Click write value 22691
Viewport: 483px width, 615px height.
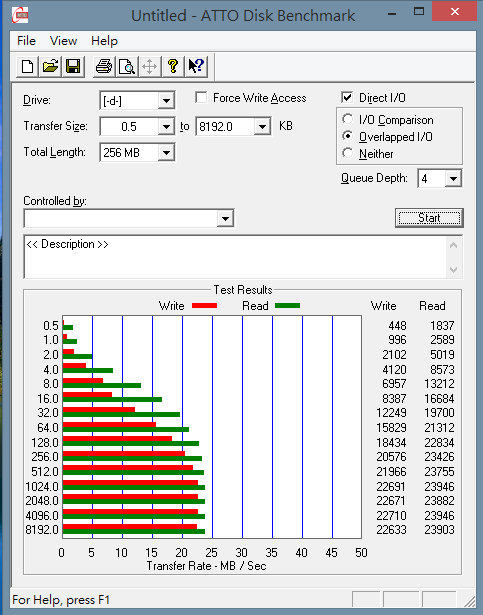391,486
